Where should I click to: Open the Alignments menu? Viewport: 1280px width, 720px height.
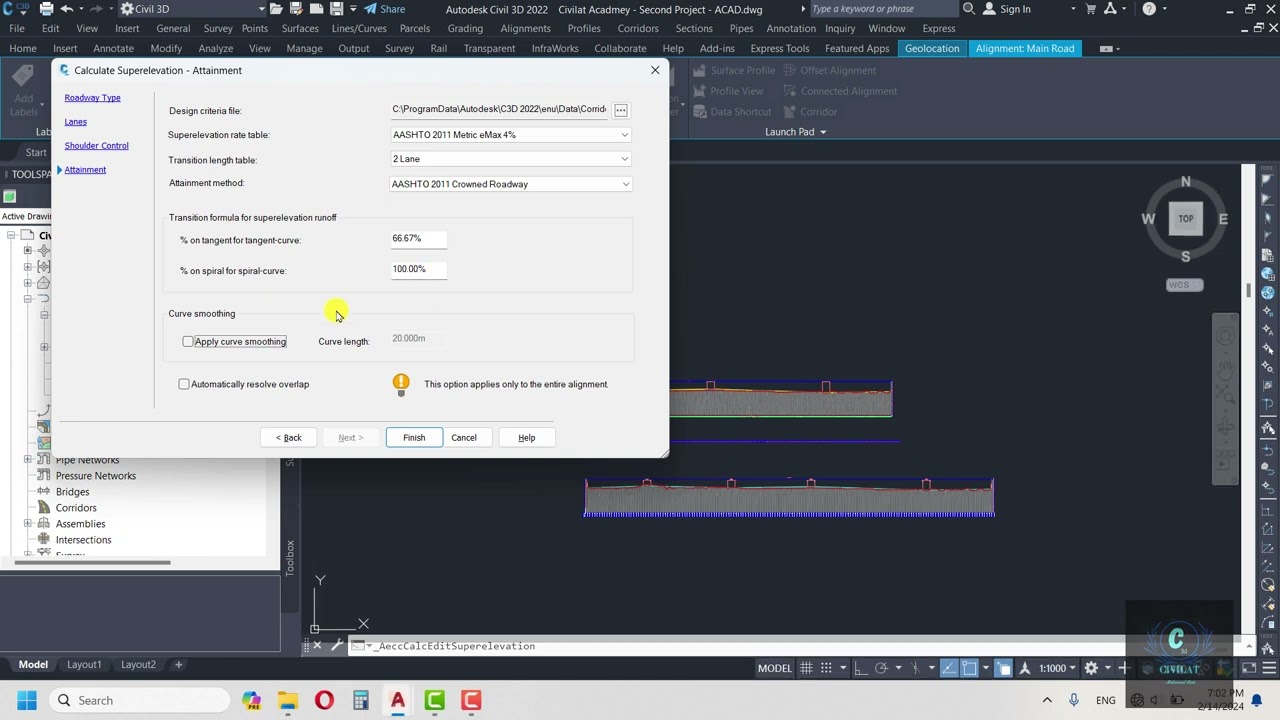(525, 28)
